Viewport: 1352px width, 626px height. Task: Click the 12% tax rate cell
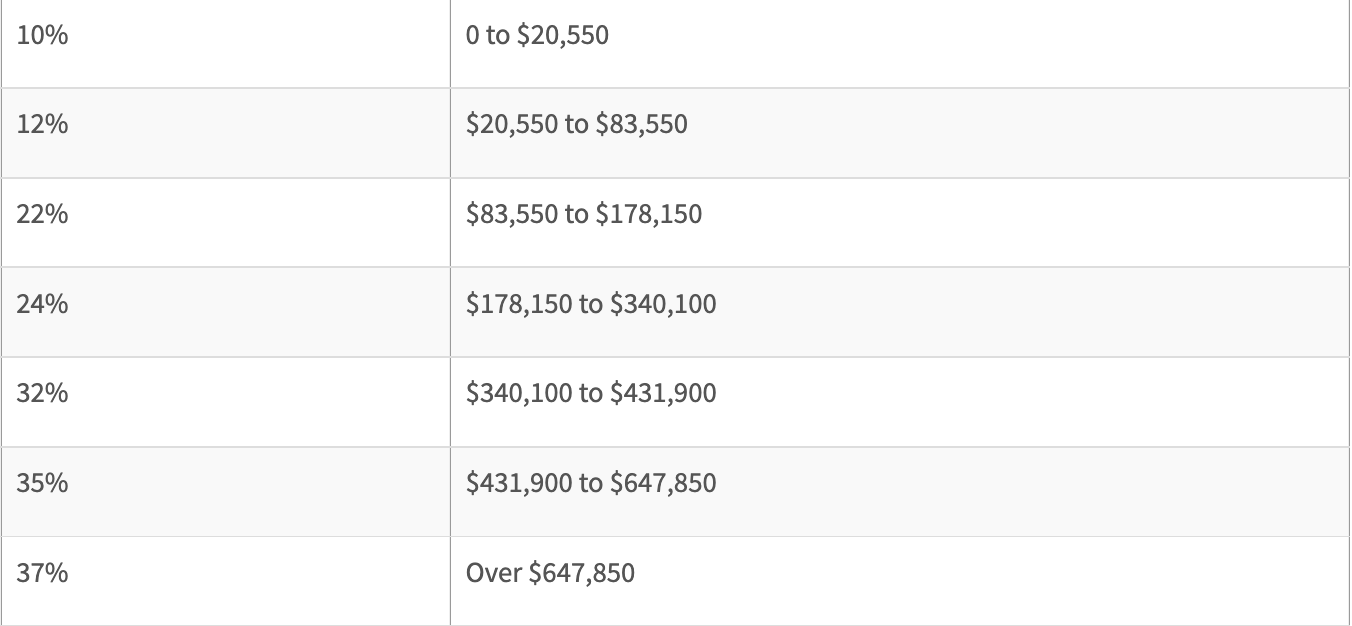coord(225,133)
